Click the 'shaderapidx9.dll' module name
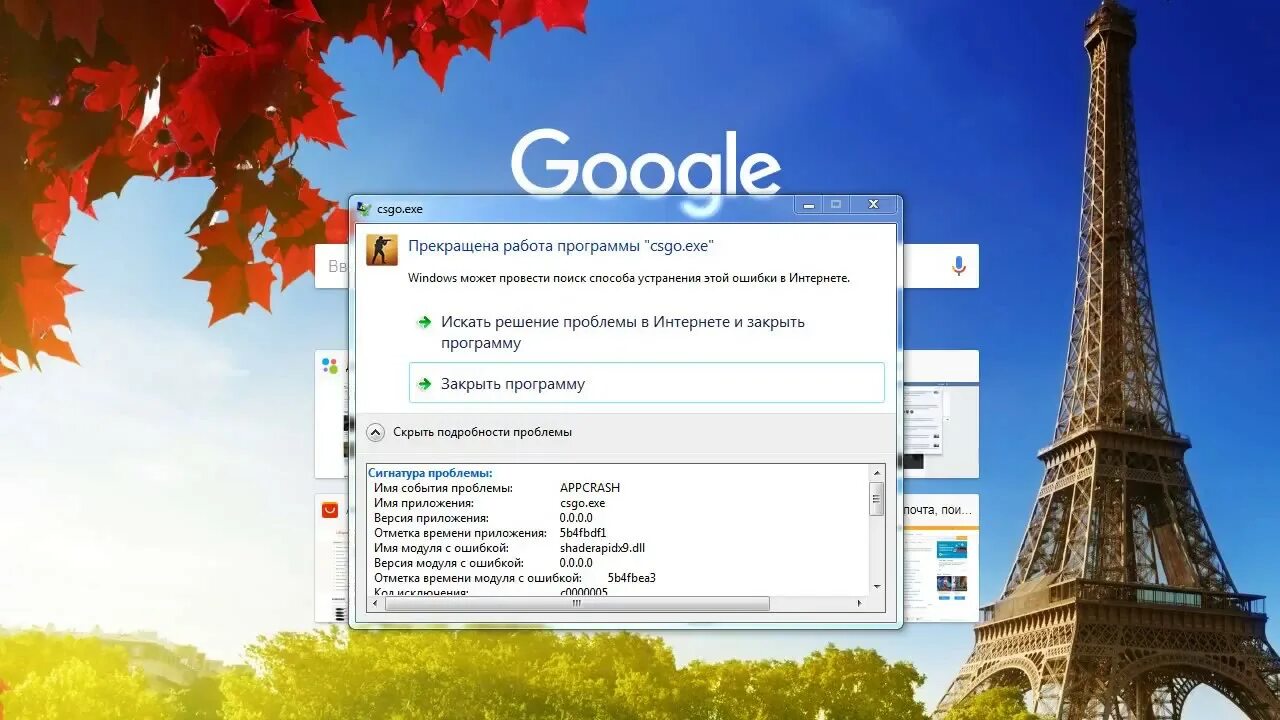The height and width of the screenshot is (720, 1280). (602, 548)
